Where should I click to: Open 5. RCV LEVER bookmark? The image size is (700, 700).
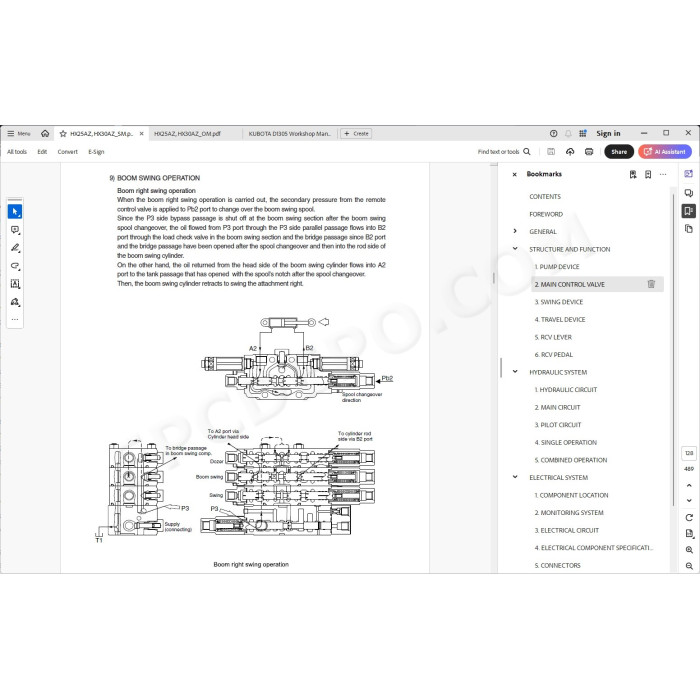point(553,337)
